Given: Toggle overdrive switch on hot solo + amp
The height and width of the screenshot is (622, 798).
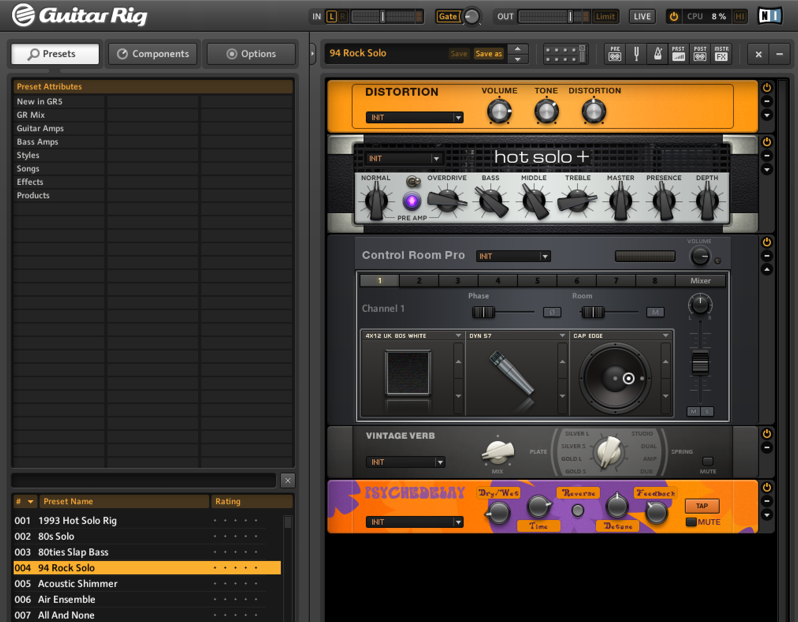Looking at the screenshot, I should click(x=413, y=181).
